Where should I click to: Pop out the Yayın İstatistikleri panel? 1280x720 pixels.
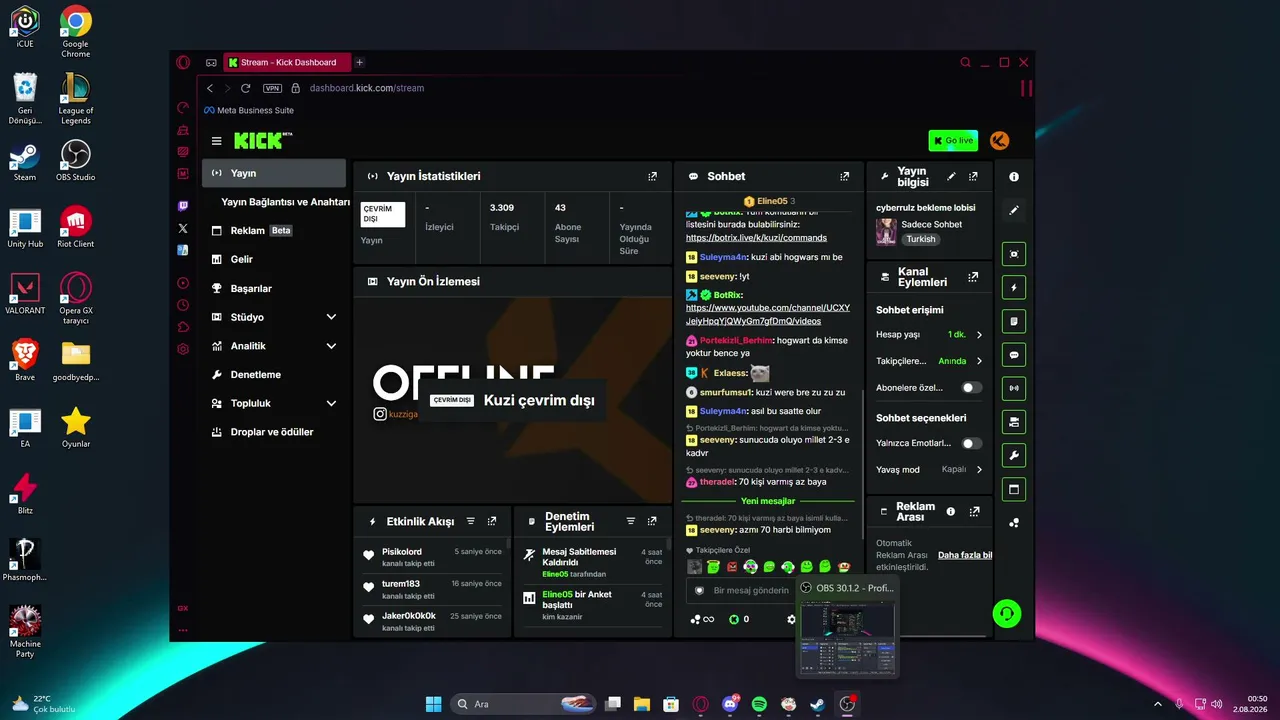point(653,176)
